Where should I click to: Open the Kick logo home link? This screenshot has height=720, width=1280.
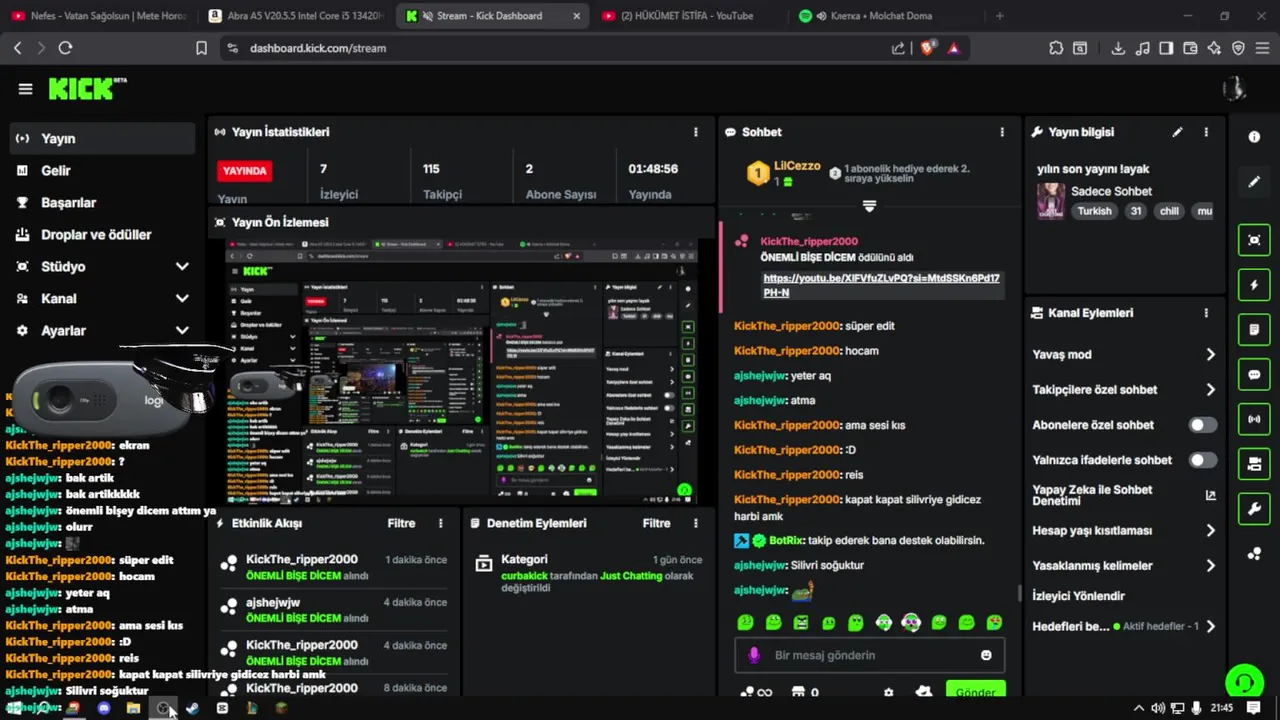coord(87,88)
